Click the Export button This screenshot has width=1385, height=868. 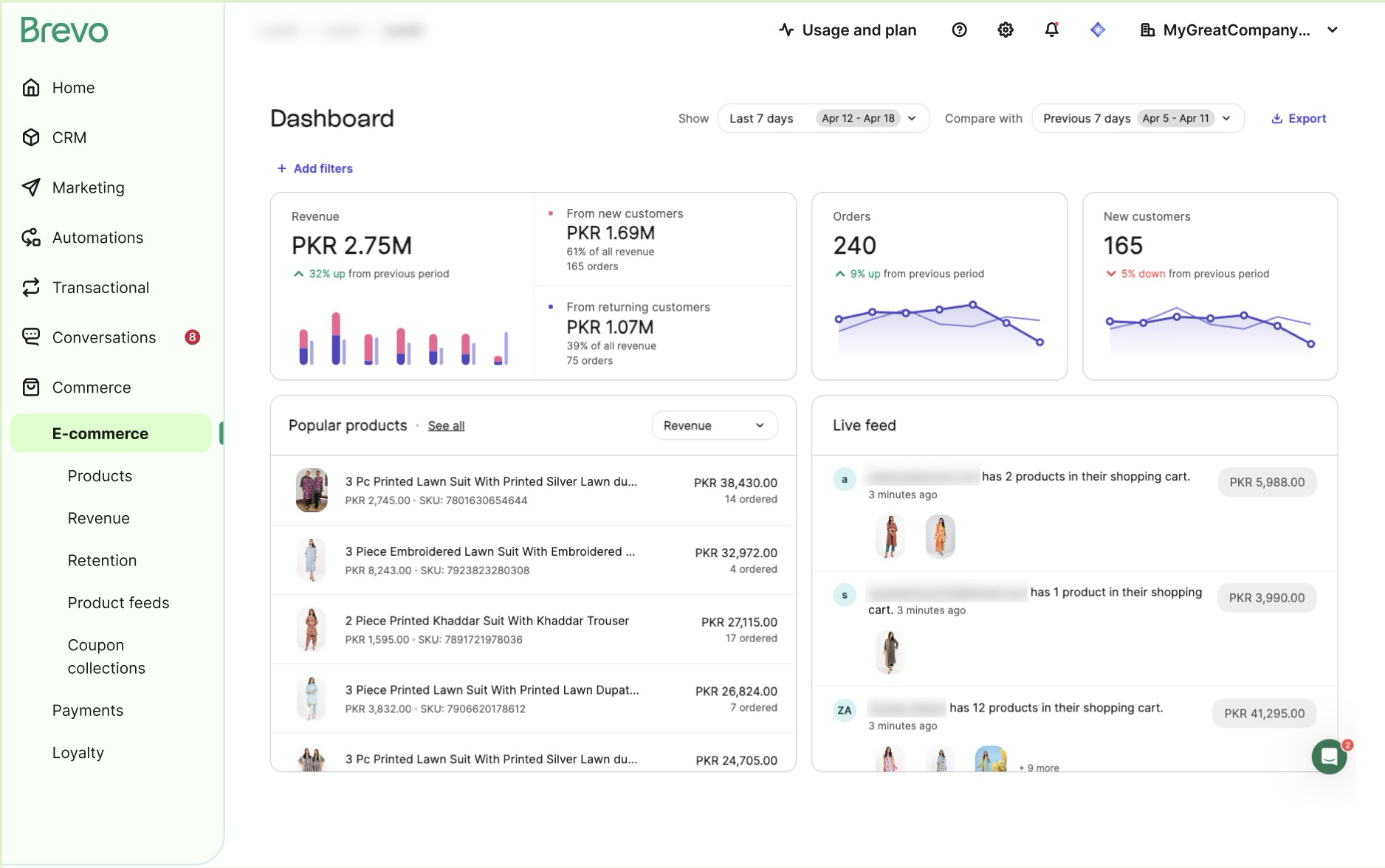[x=1299, y=118]
